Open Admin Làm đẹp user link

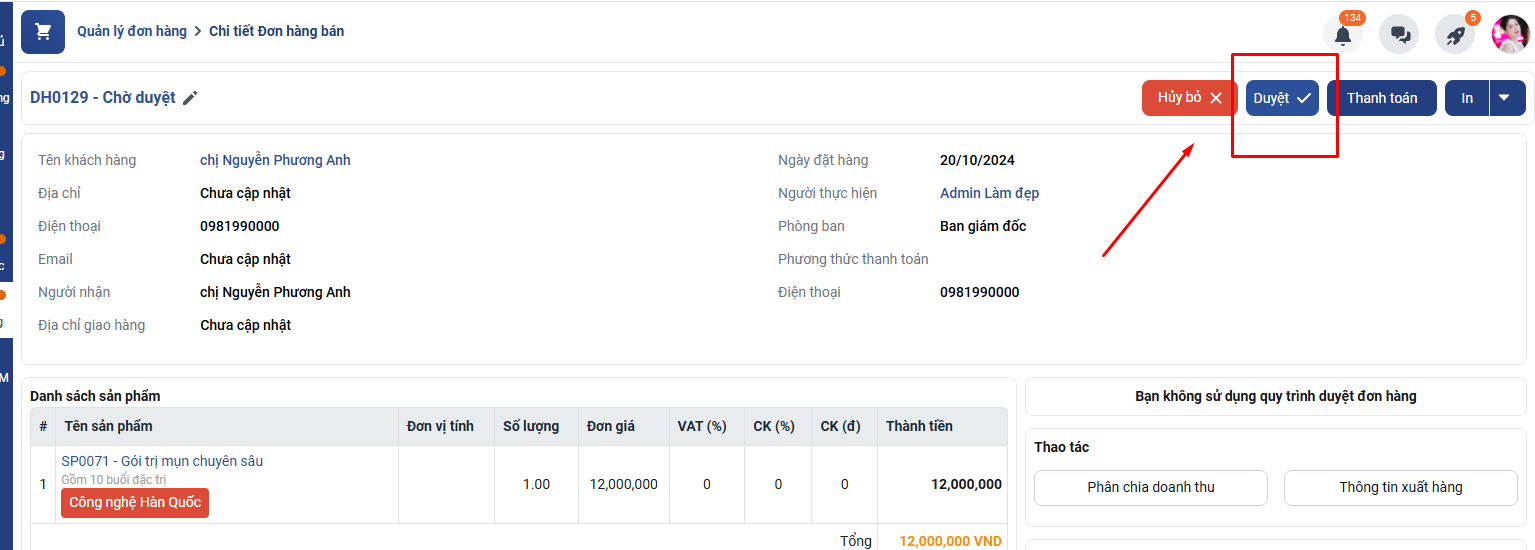989,193
